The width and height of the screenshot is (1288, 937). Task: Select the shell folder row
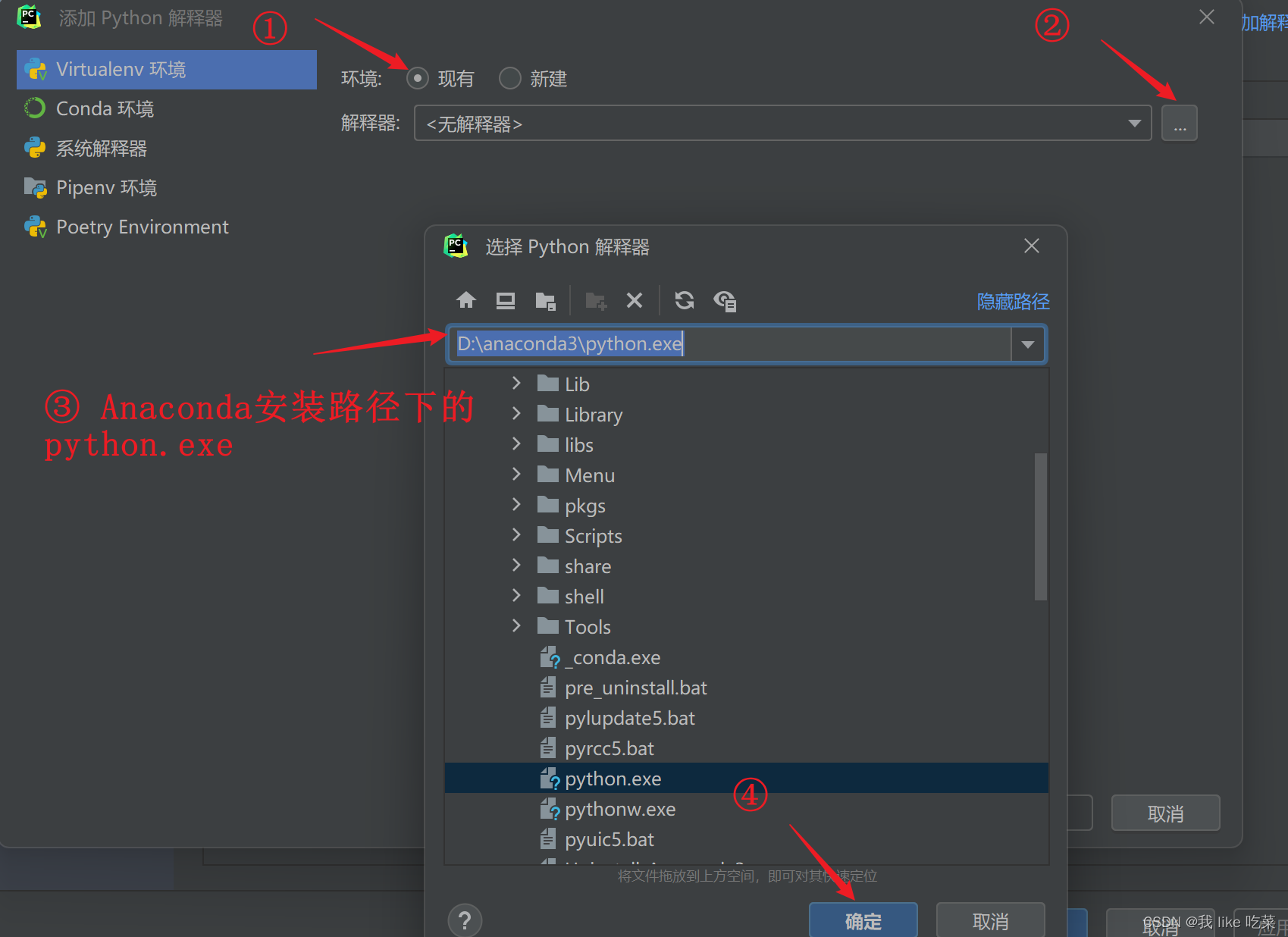747,597
